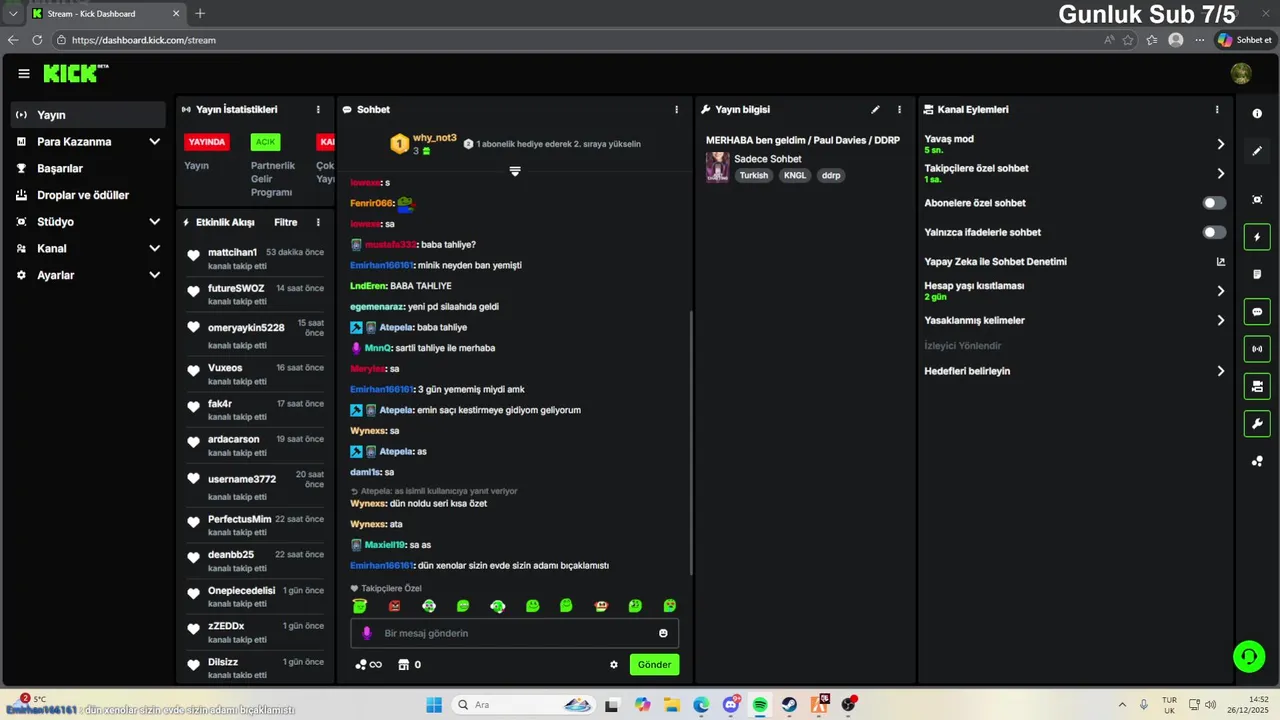Click the YAYINDA status badge
The image size is (1280, 720).
(207, 142)
